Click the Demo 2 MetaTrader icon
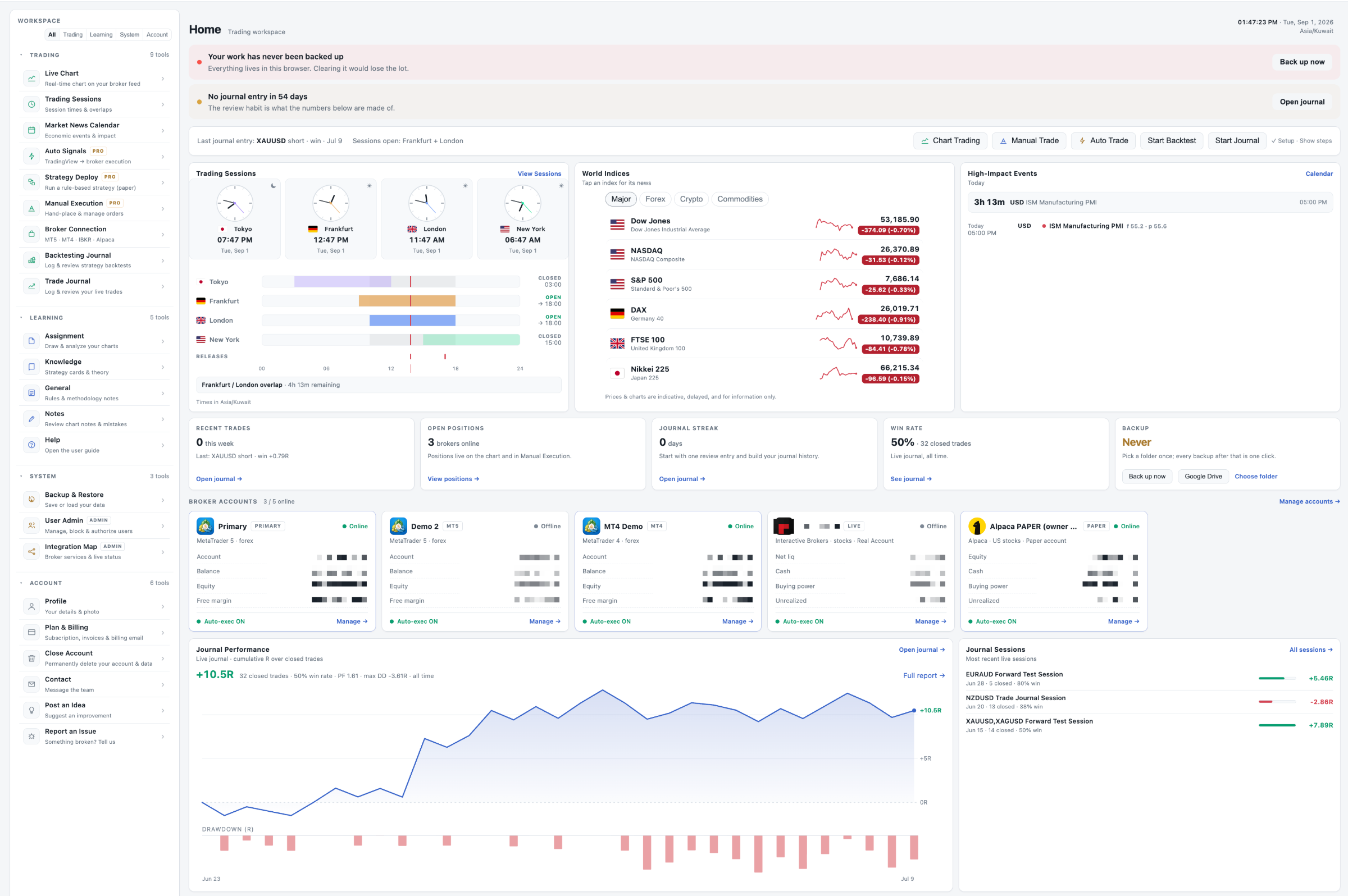Screen dimensions: 1348x896 tap(398, 526)
